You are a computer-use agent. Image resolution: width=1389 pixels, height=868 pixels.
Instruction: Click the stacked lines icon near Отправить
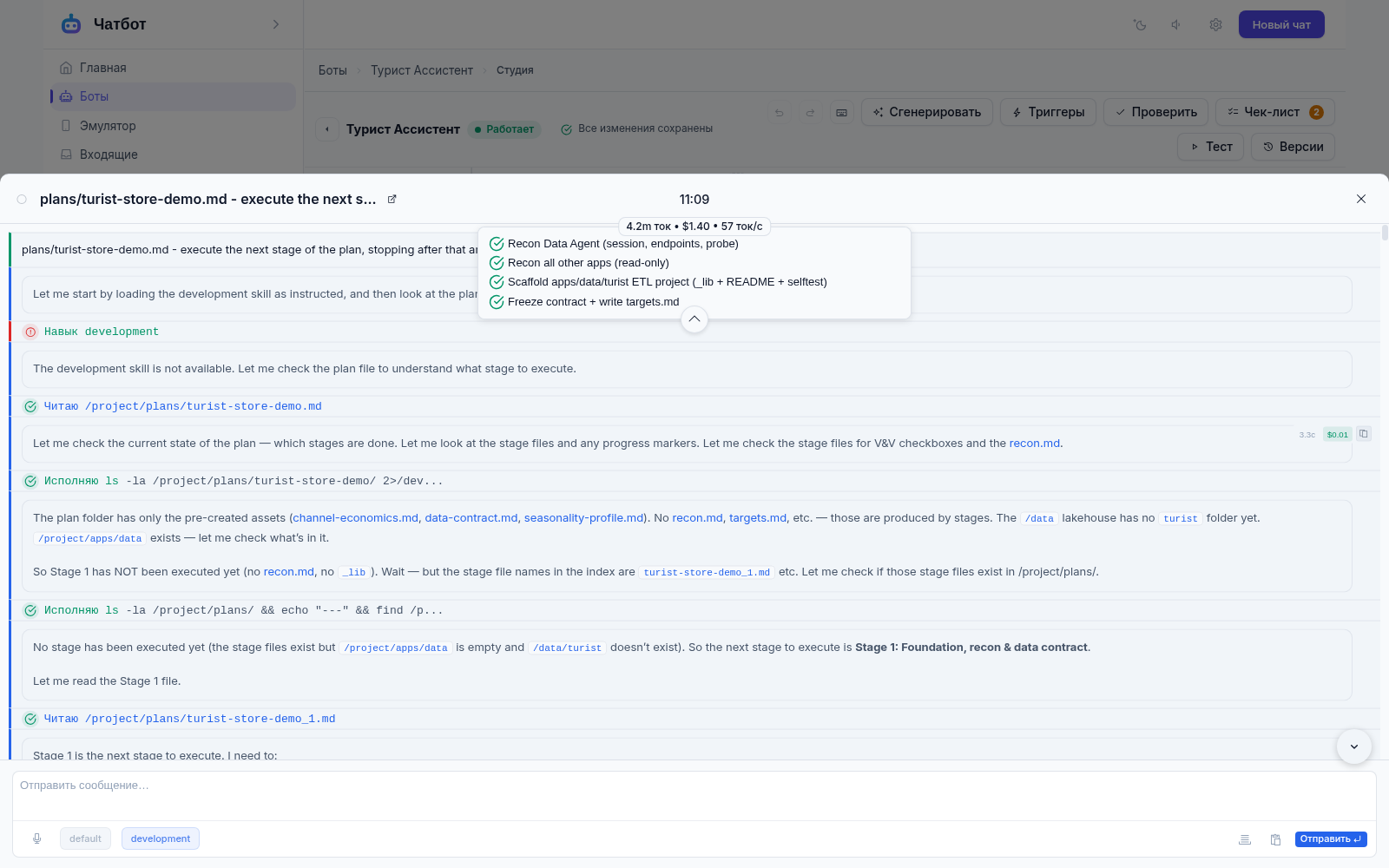point(1245,839)
